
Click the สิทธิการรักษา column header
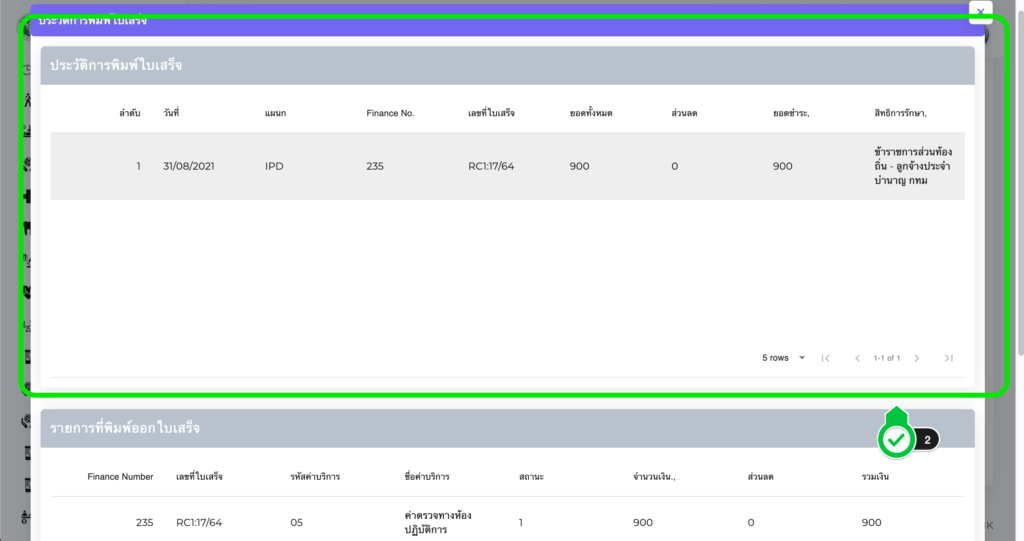pos(900,113)
